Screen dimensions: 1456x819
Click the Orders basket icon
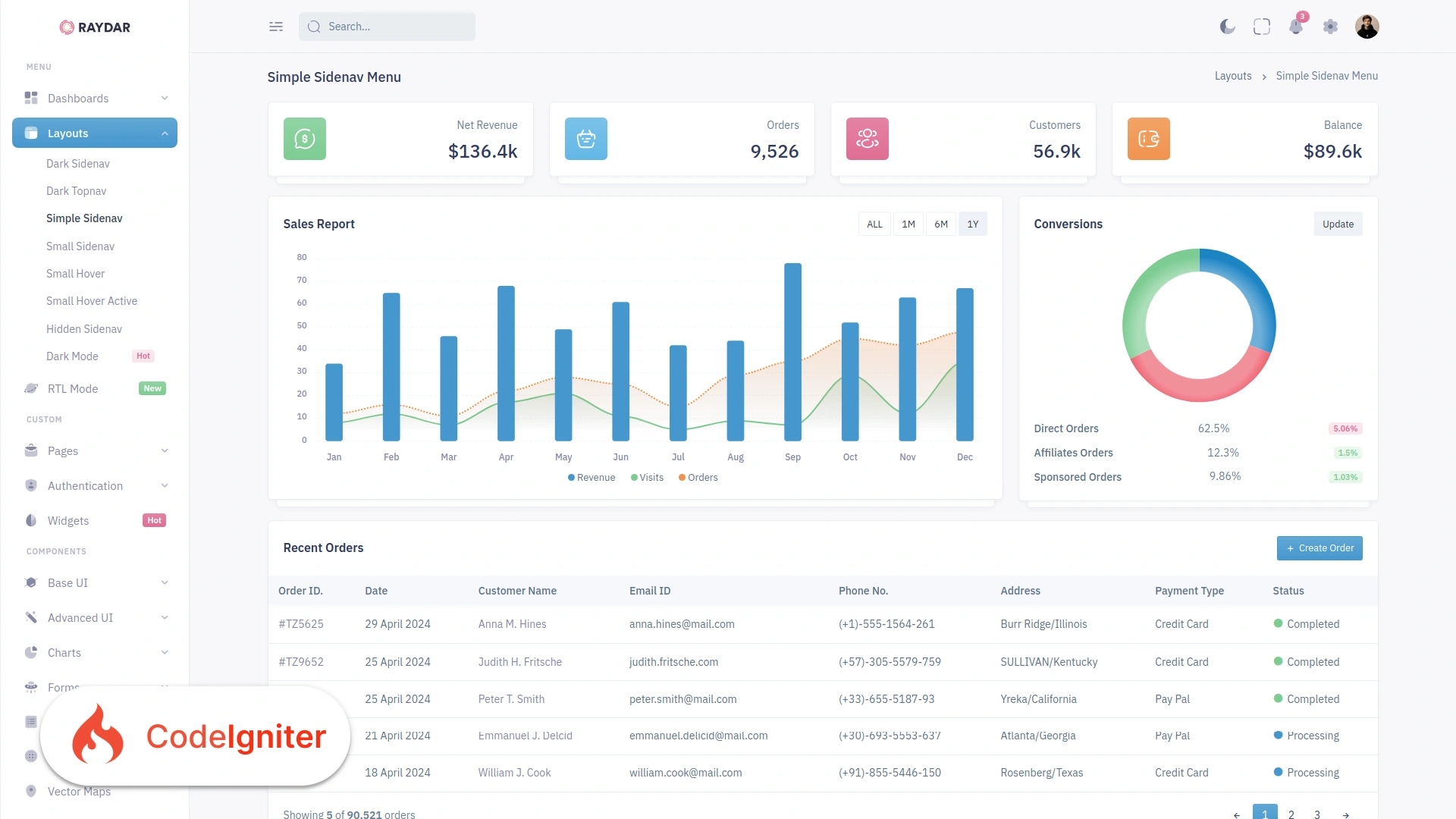pos(586,139)
